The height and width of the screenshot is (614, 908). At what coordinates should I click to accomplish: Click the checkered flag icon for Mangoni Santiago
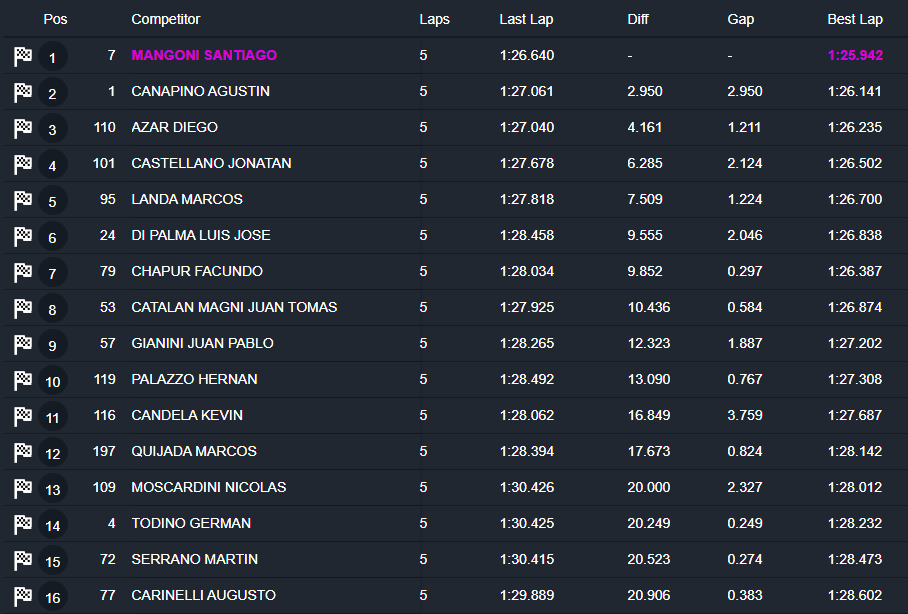[23, 57]
